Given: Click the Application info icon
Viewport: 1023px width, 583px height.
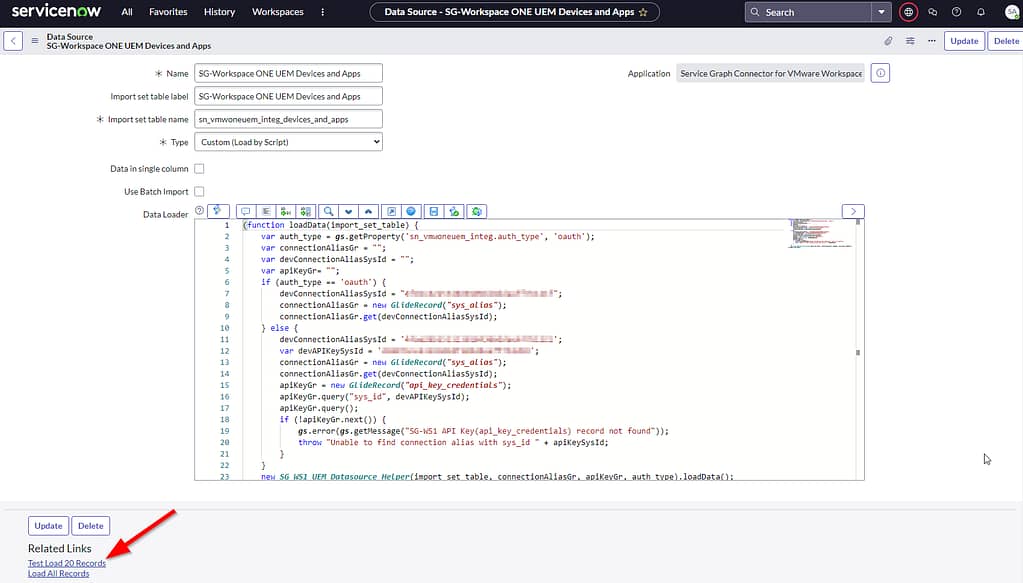Looking at the screenshot, I should [x=880, y=73].
